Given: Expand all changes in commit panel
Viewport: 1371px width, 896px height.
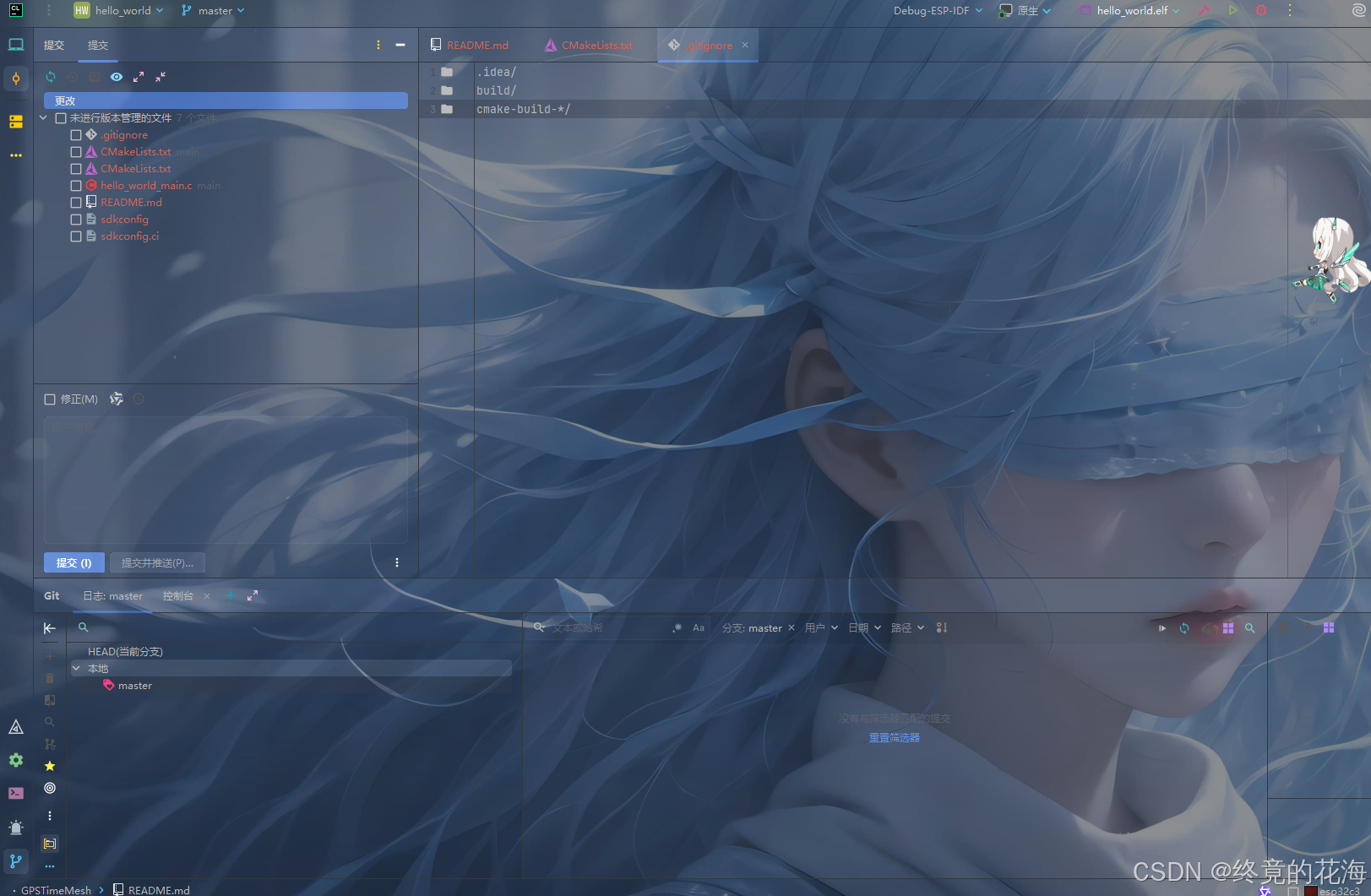Looking at the screenshot, I should tap(139, 77).
